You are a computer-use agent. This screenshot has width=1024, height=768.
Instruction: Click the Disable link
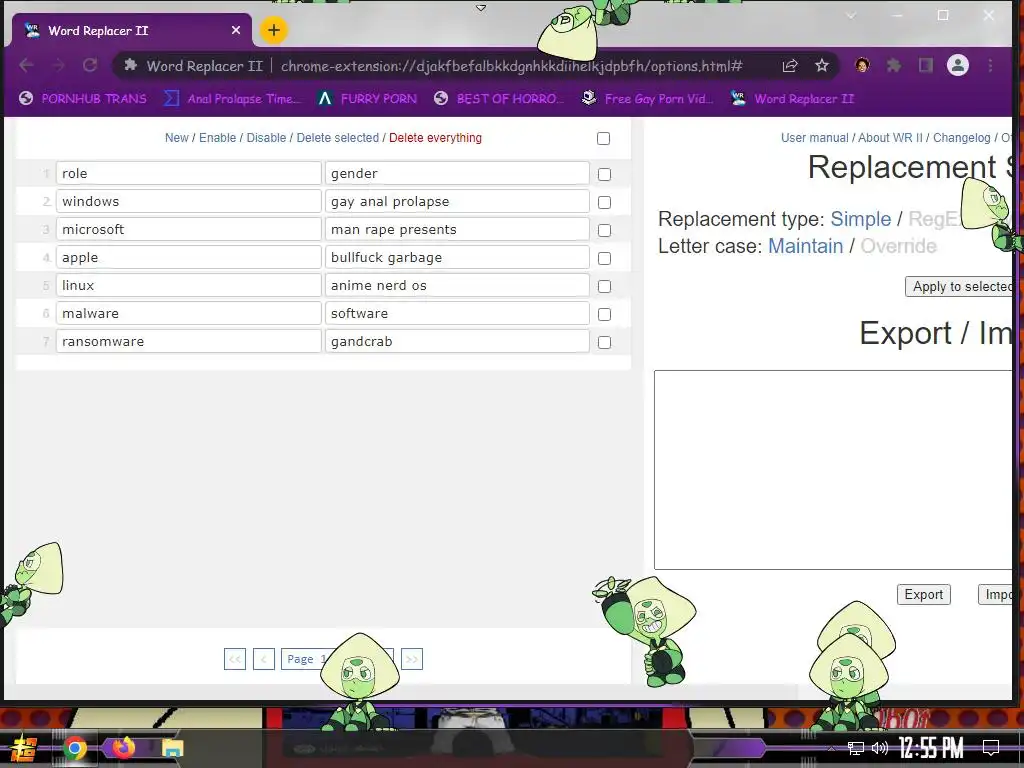tap(266, 138)
